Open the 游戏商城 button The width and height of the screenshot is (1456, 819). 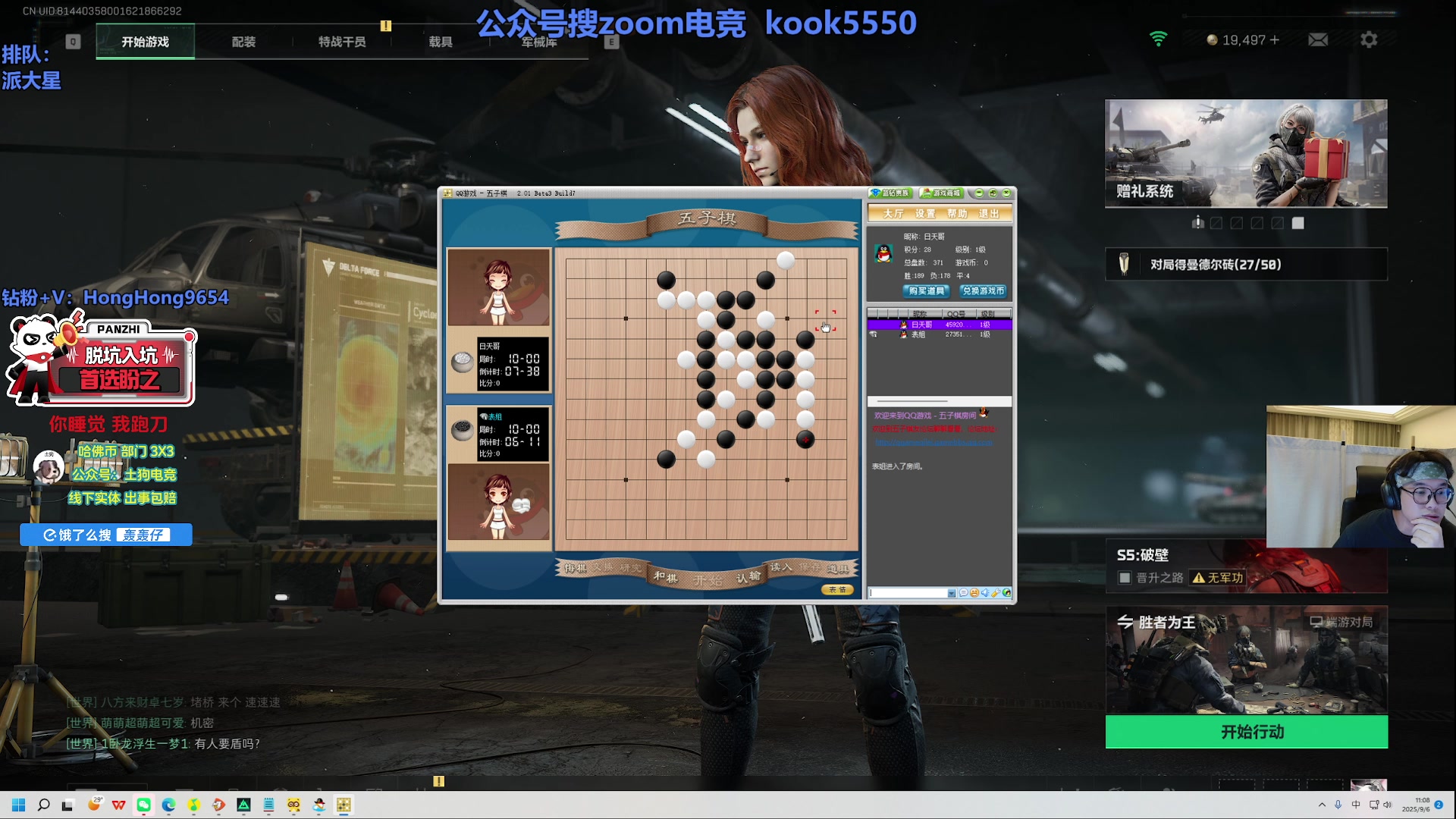[x=941, y=193]
